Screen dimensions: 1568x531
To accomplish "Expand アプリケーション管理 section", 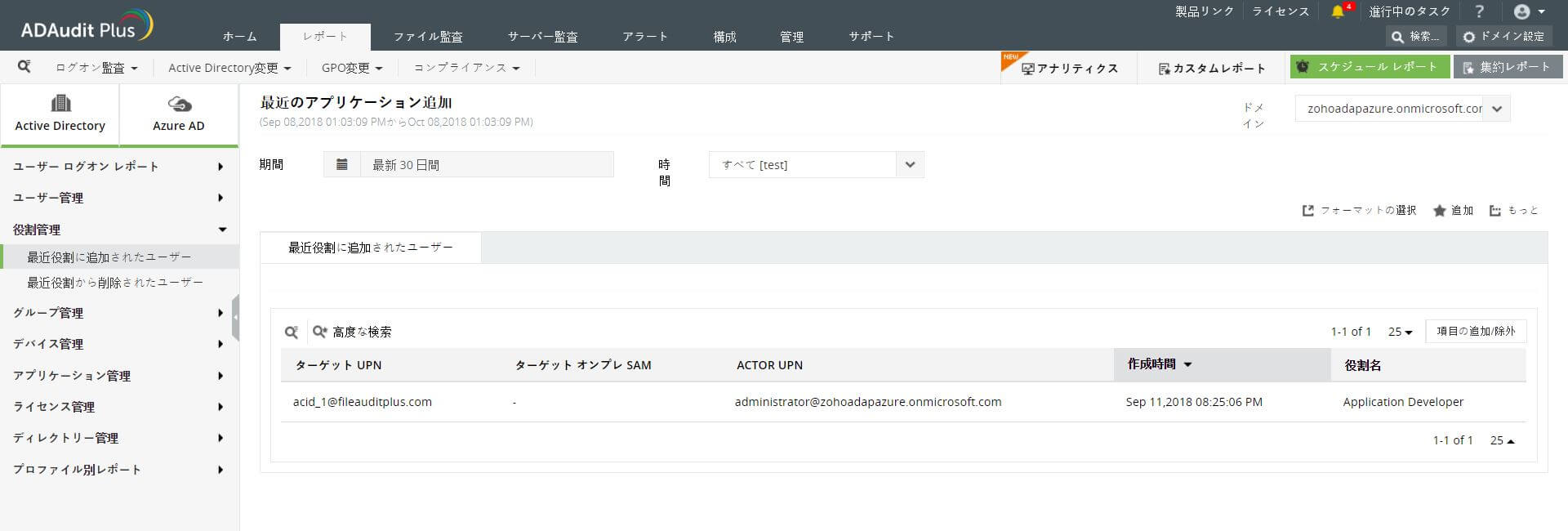I will coord(119,375).
